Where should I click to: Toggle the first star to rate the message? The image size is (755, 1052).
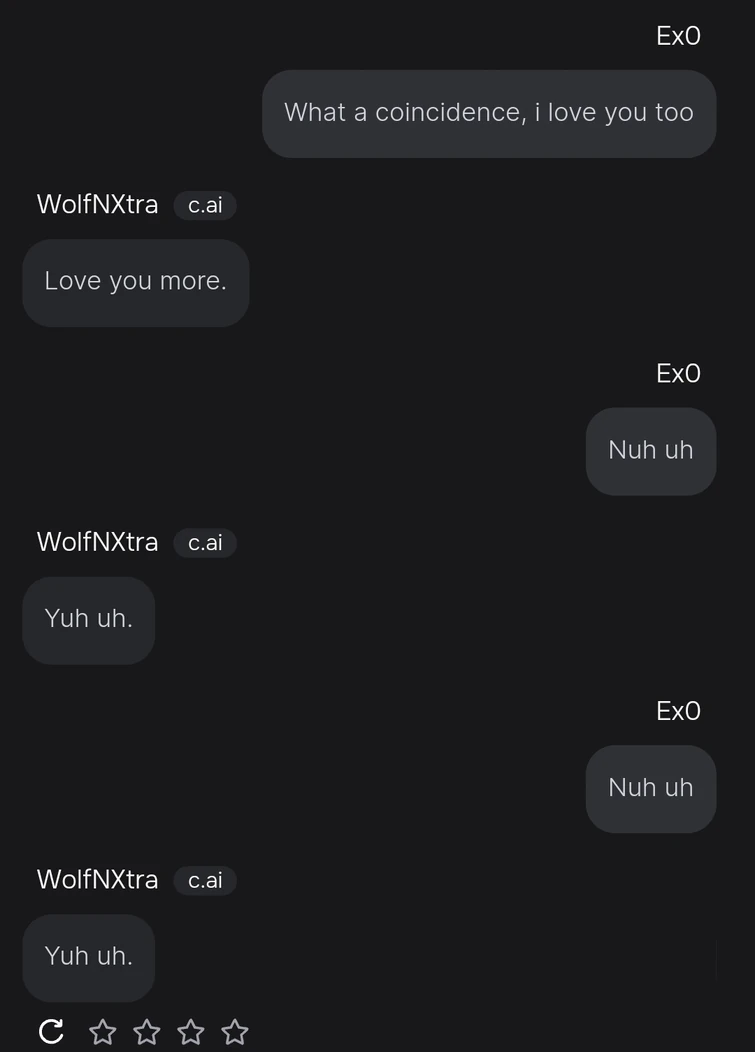pos(102,1031)
